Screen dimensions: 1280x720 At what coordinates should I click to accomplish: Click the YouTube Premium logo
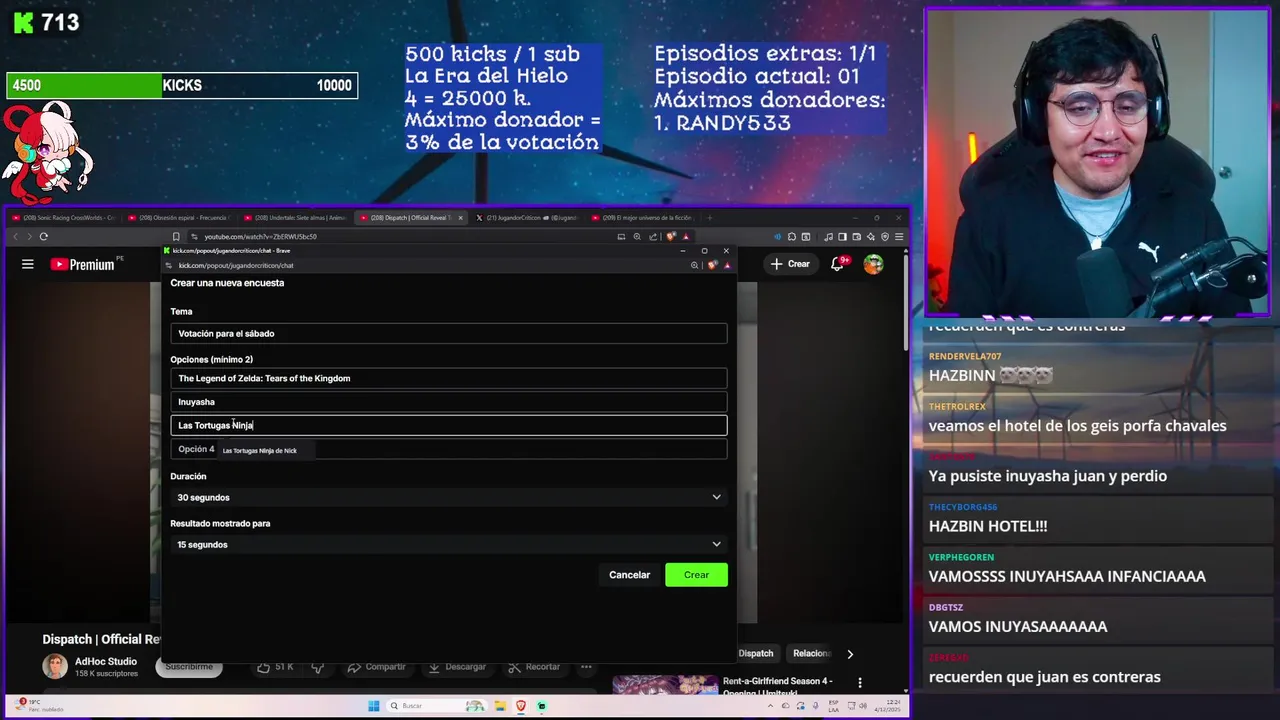[83, 264]
